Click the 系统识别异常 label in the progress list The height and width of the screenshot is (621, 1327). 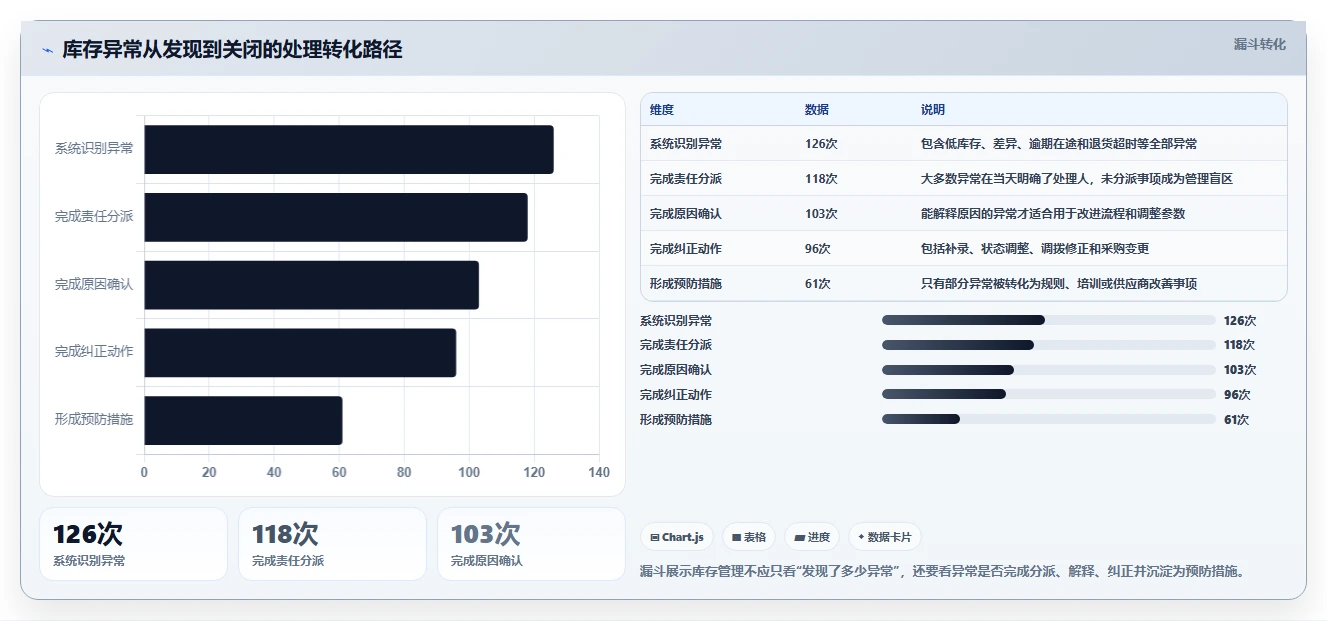(x=676, y=321)
